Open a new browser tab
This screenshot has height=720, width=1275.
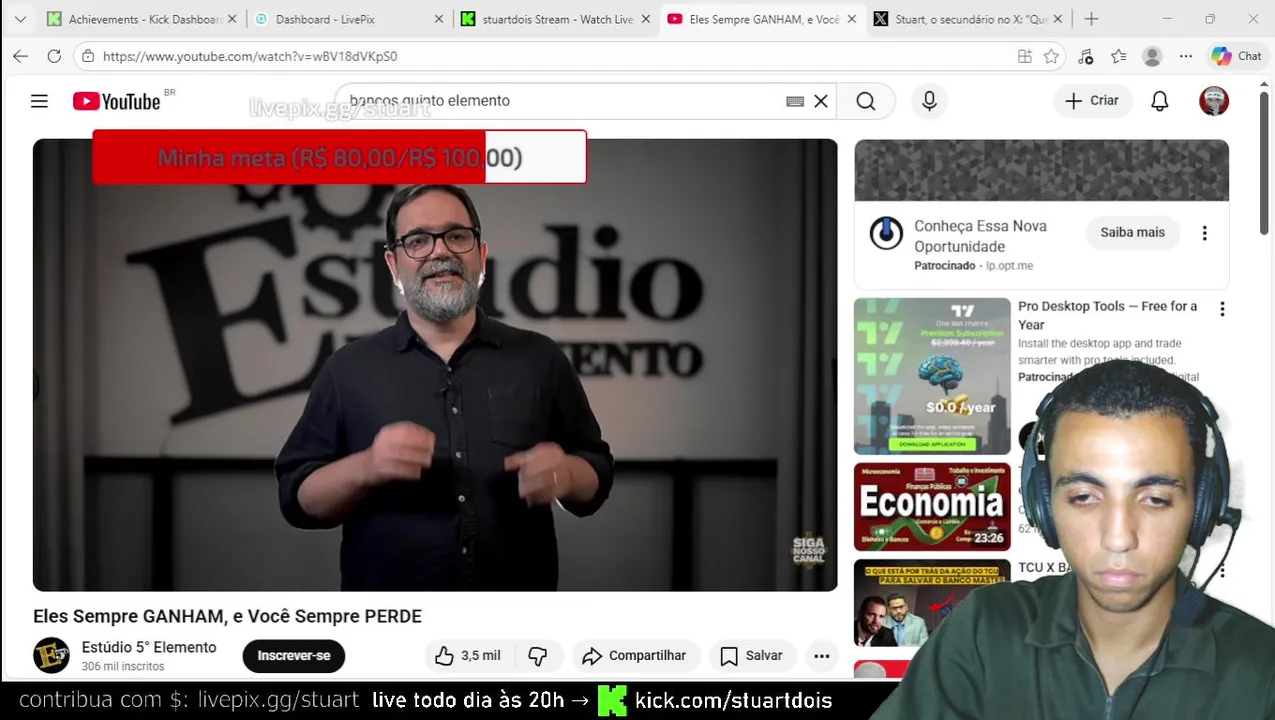click(x=1091, y=19)
